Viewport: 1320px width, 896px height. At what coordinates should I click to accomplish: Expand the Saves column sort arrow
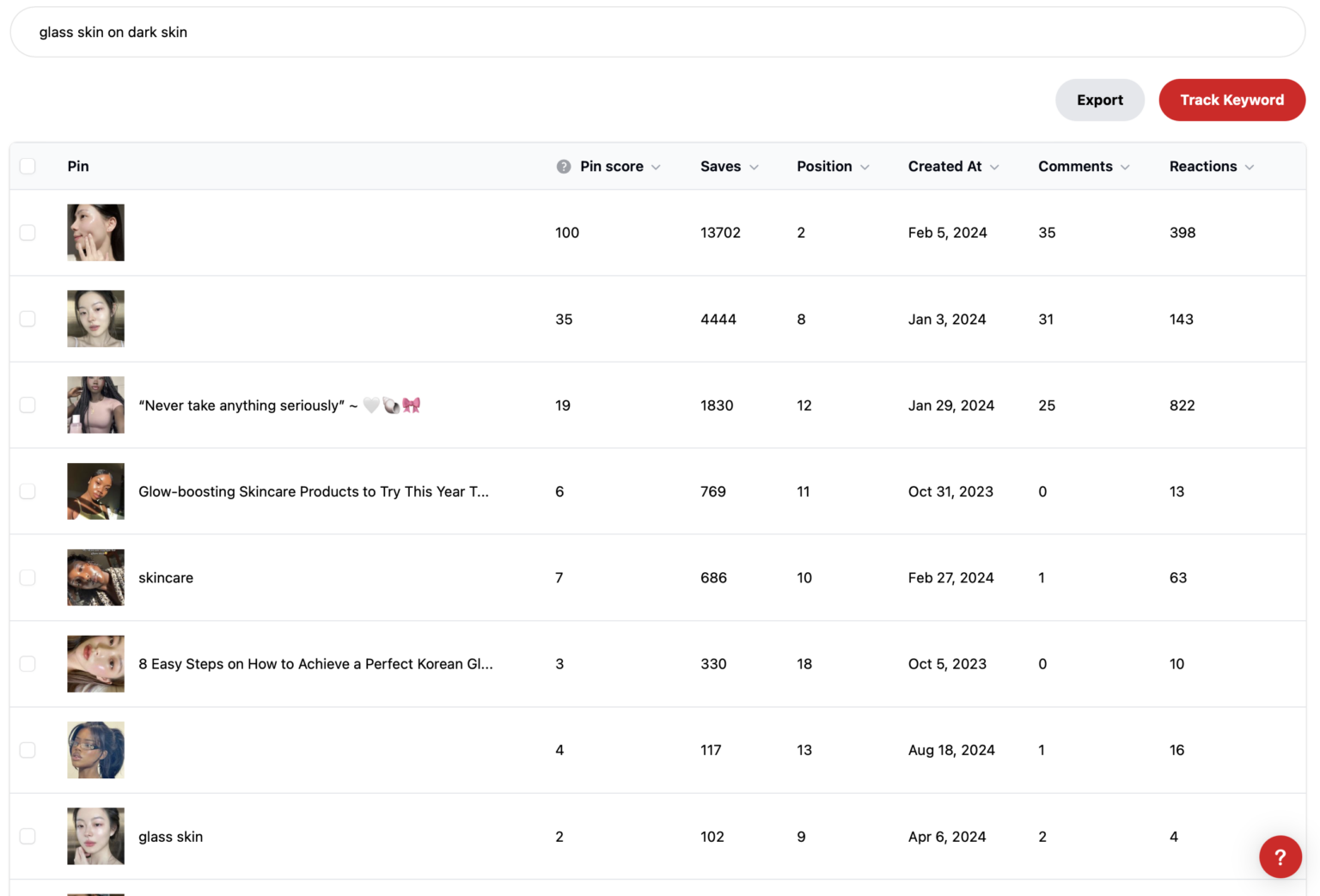(x=754, y=168)
